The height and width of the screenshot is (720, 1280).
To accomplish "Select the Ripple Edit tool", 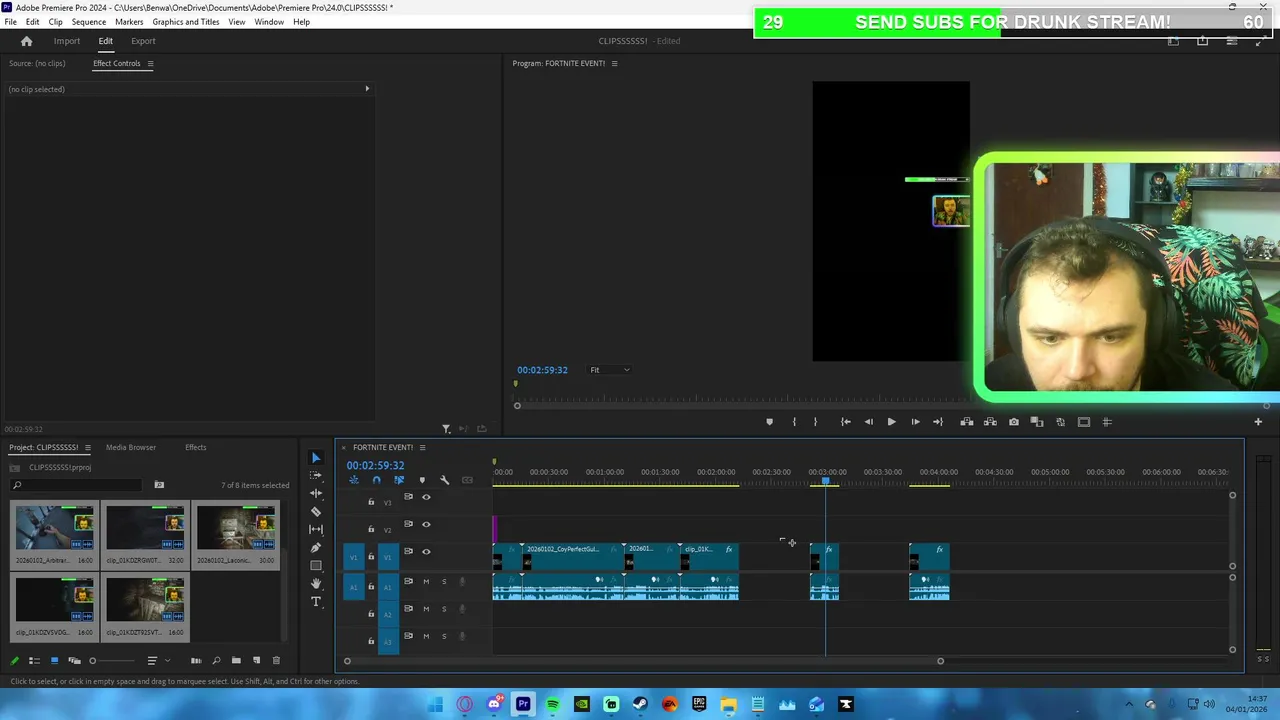I will click(x=316, y=494).
